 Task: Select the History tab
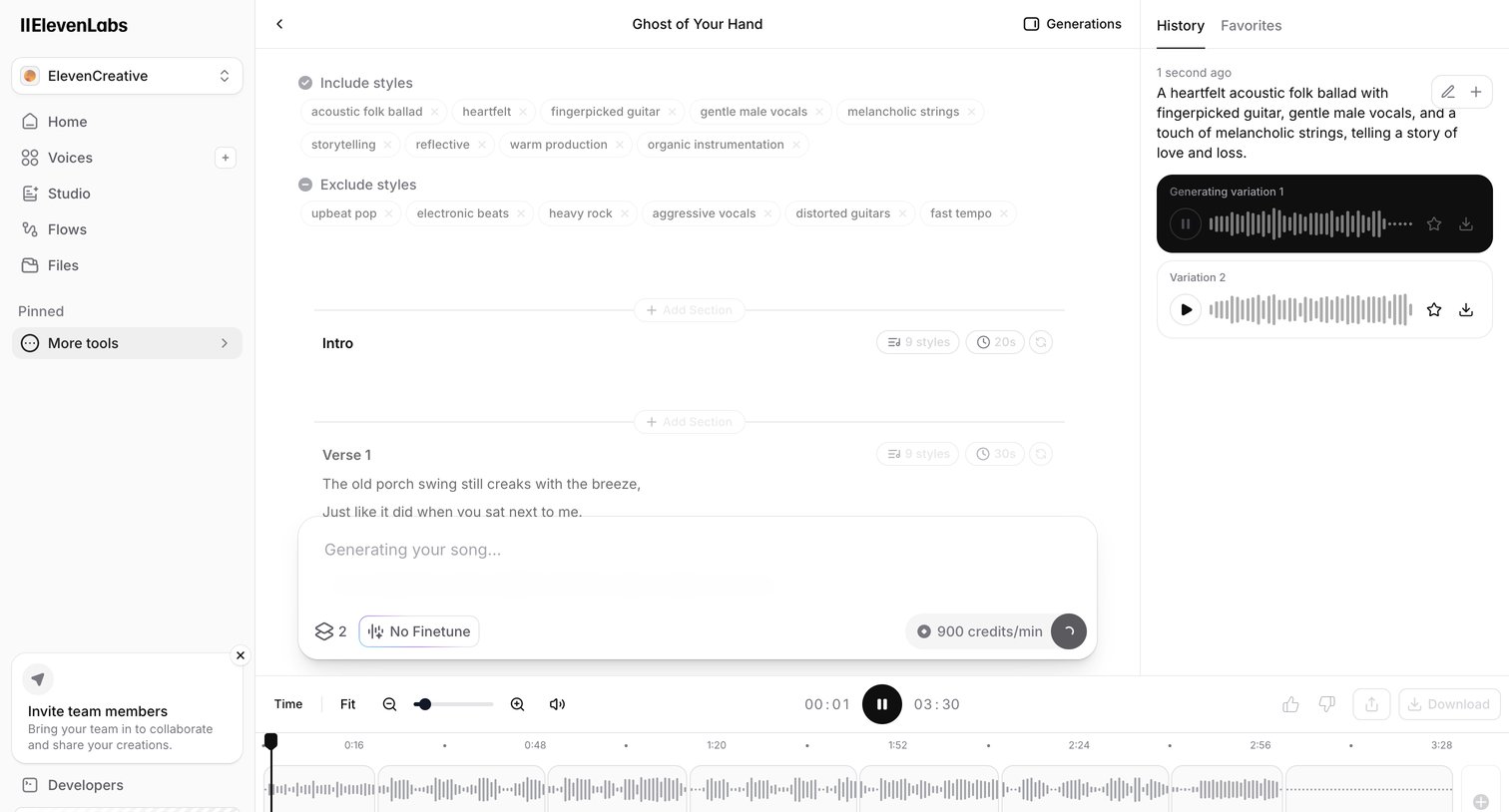click(x=1181, y=26)
